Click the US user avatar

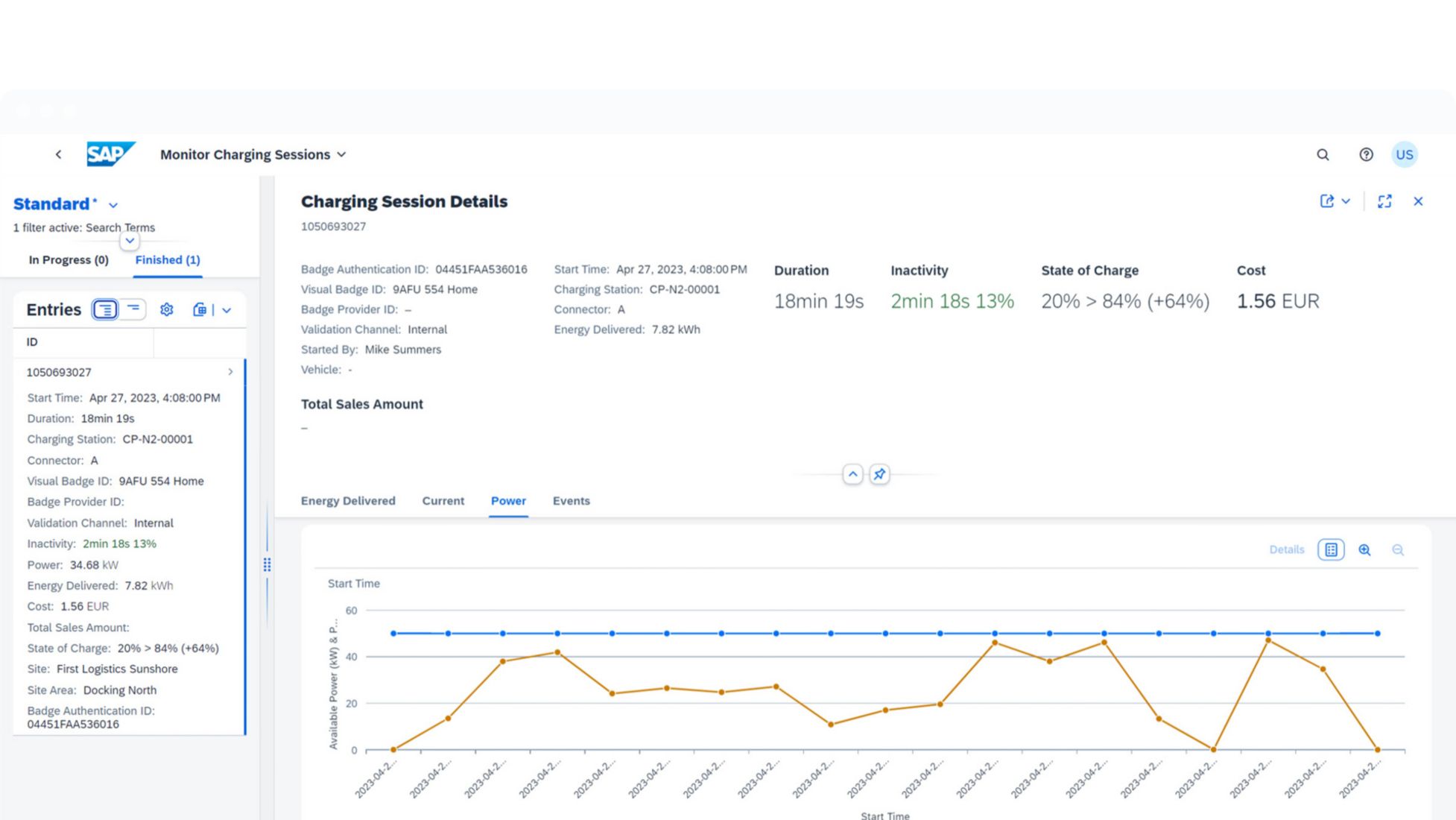coord(1404,154)
